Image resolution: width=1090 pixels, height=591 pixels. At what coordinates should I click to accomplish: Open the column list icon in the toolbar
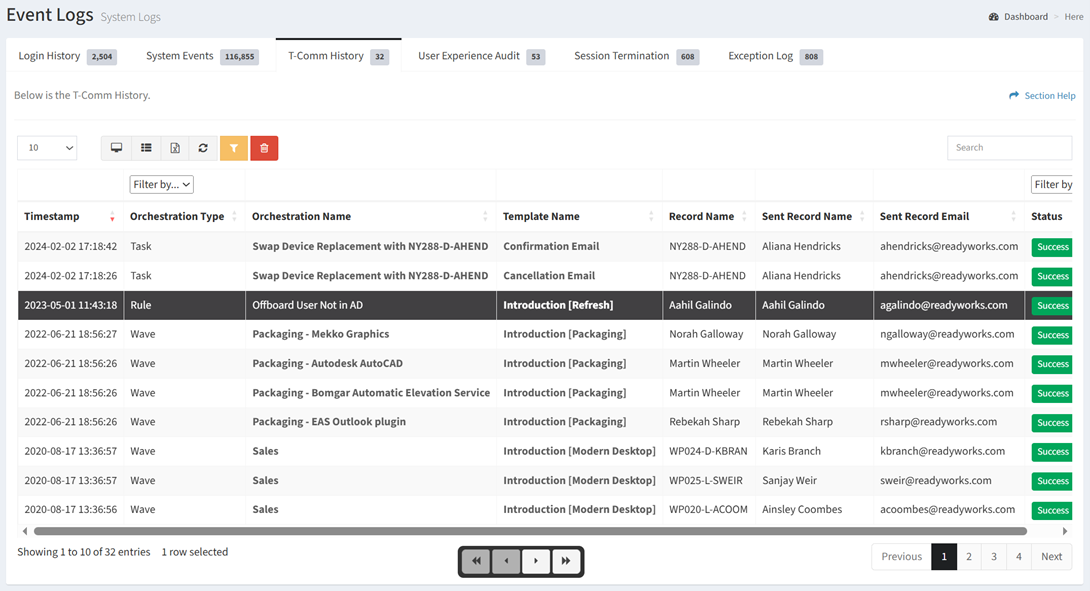coord(146,148)
